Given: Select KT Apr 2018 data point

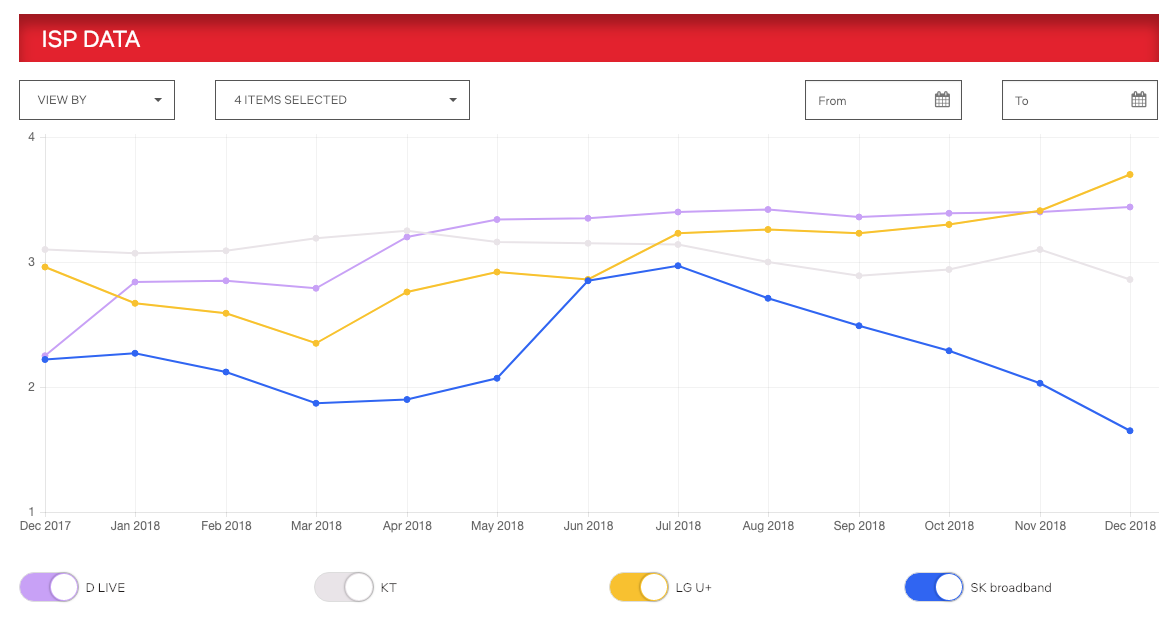Looking at the screenshot, I should [407, 231].
